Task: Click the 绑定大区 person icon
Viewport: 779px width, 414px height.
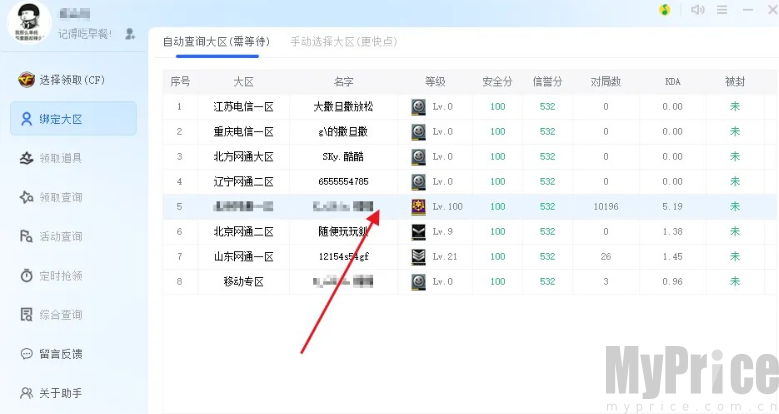Action: 26,119
